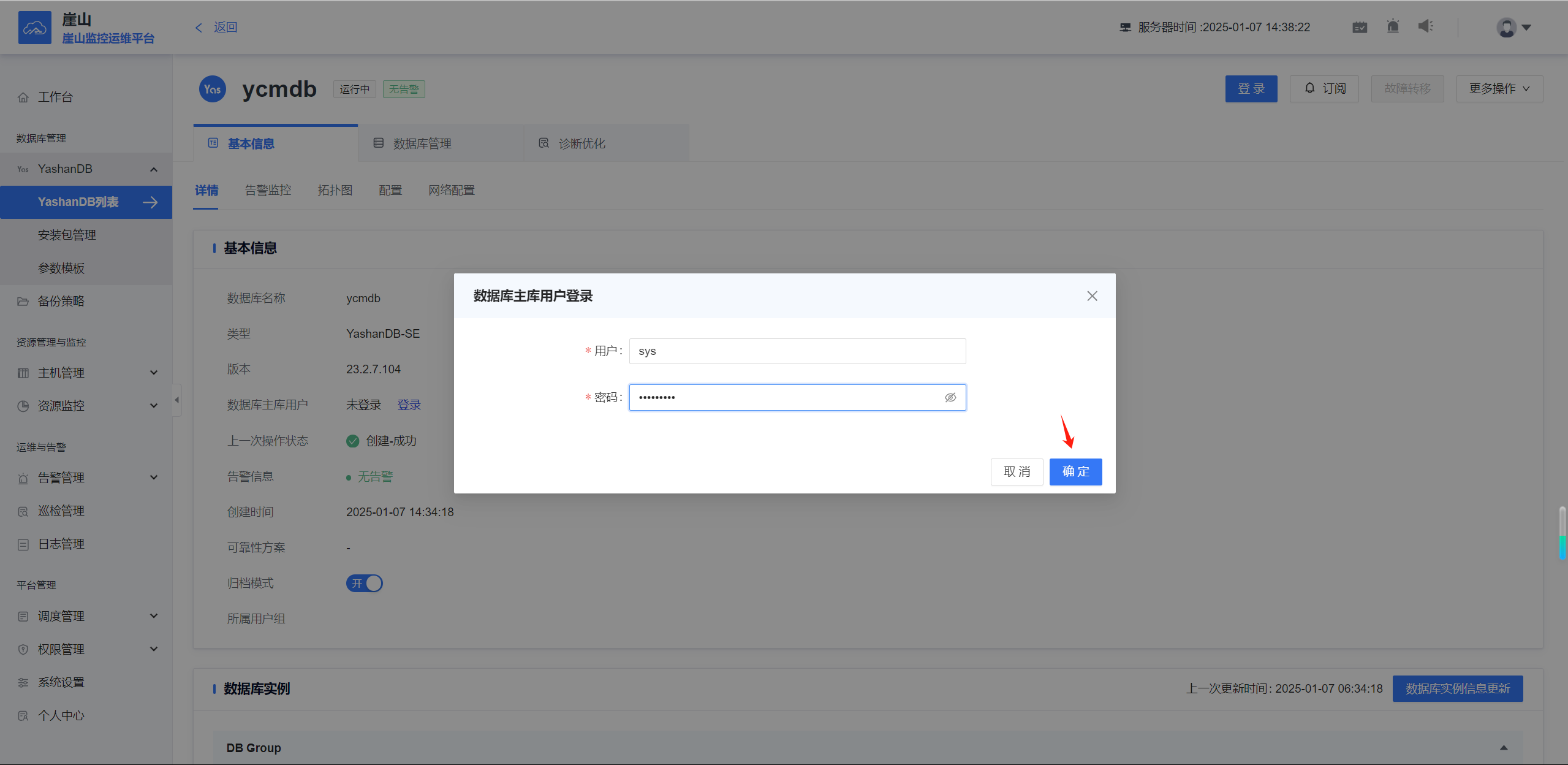The width and height of the screenshot is (1568, 765).
Task: Expand 主机管理 sidebar menu
Action: pos(86,373)
